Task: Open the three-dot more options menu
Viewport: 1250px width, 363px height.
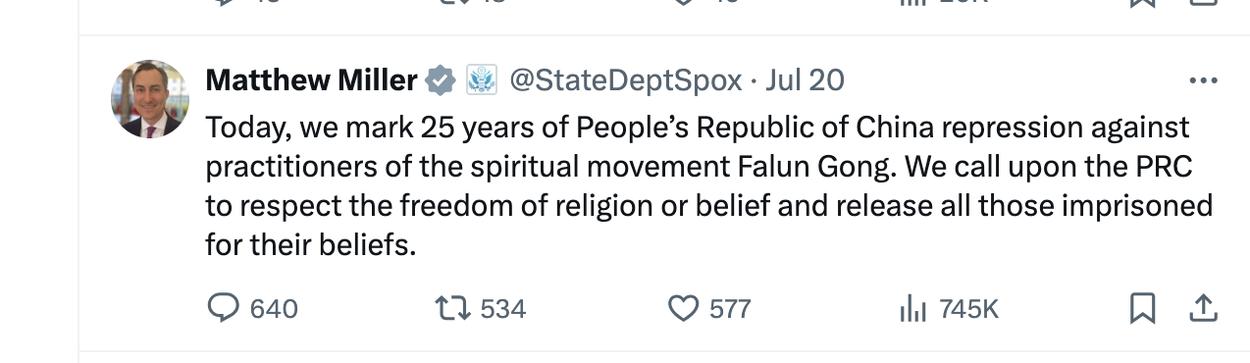Action: (1201, 80)
